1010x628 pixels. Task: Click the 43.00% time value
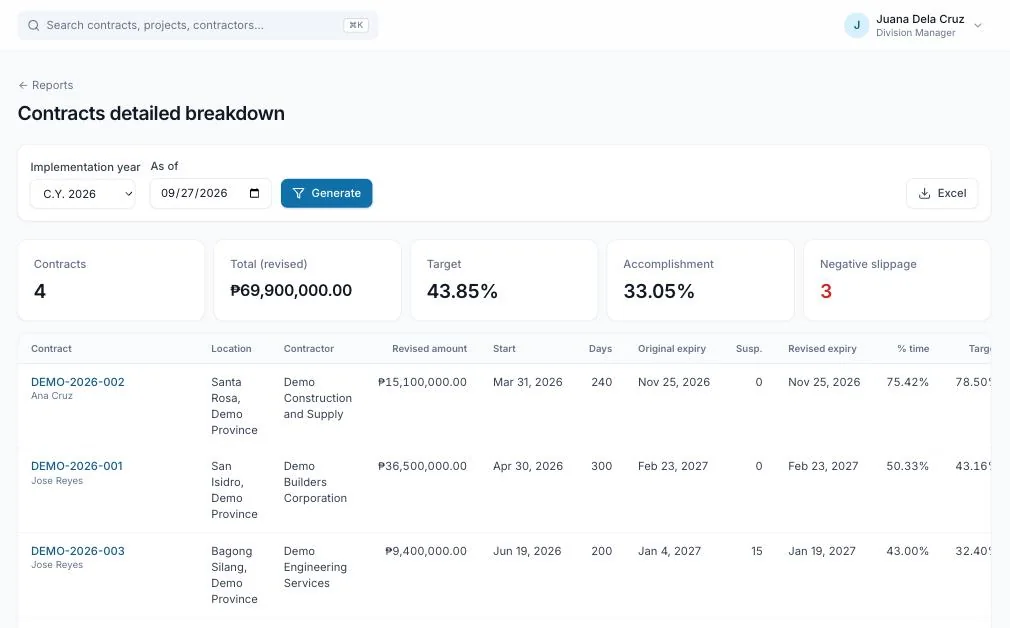coord(908,551)
